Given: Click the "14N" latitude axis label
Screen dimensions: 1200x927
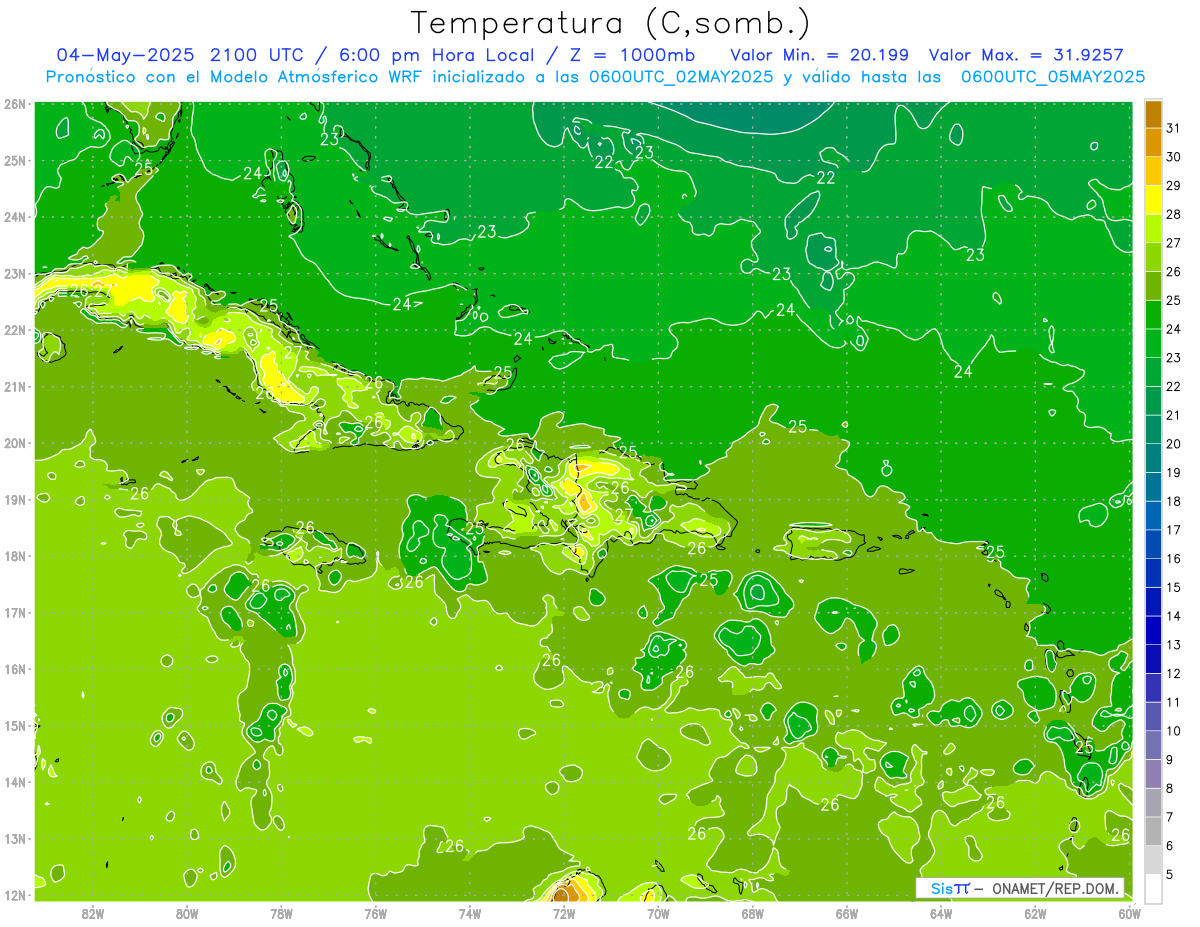Looking at the screenshot, I should tap(16, 782).
